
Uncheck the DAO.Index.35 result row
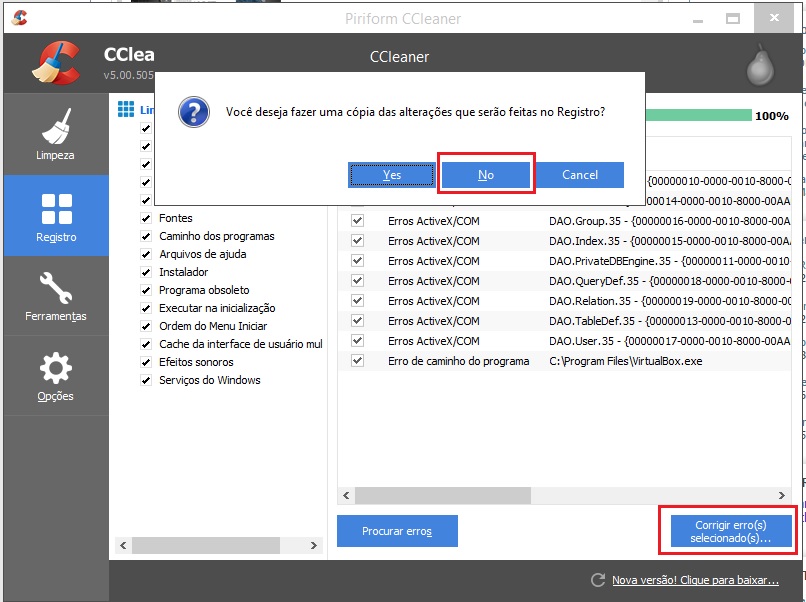[x=357, y=241]
